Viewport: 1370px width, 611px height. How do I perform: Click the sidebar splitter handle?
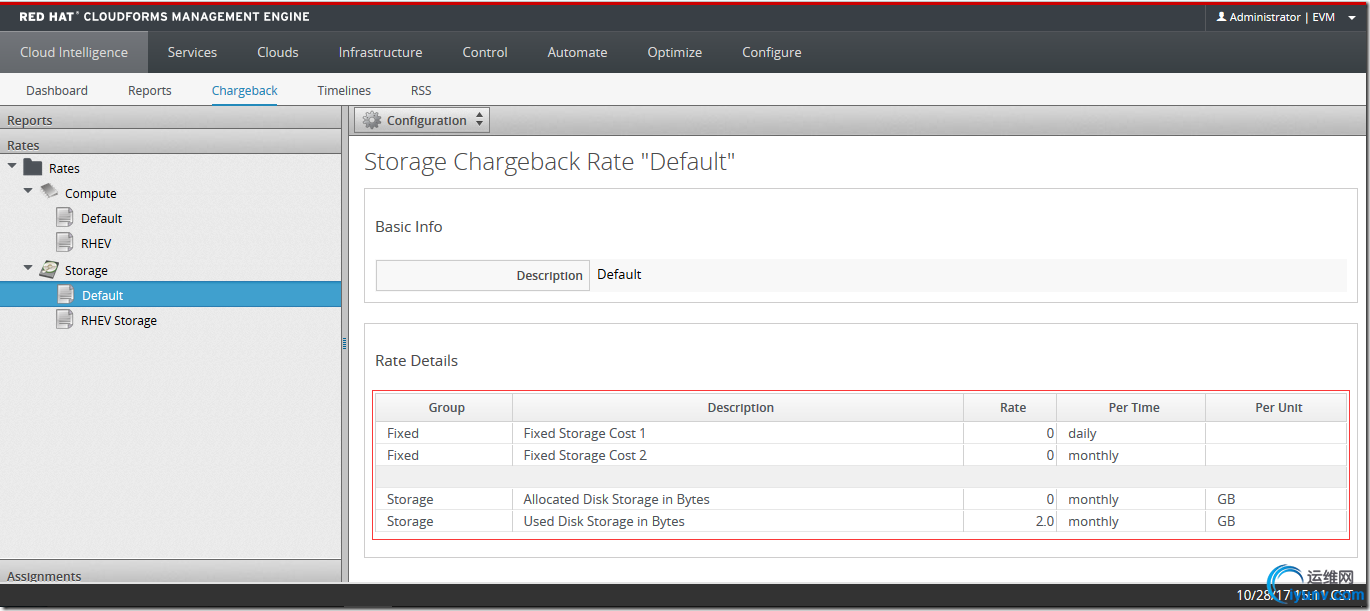pyautogui.click(x=344, y=343)
